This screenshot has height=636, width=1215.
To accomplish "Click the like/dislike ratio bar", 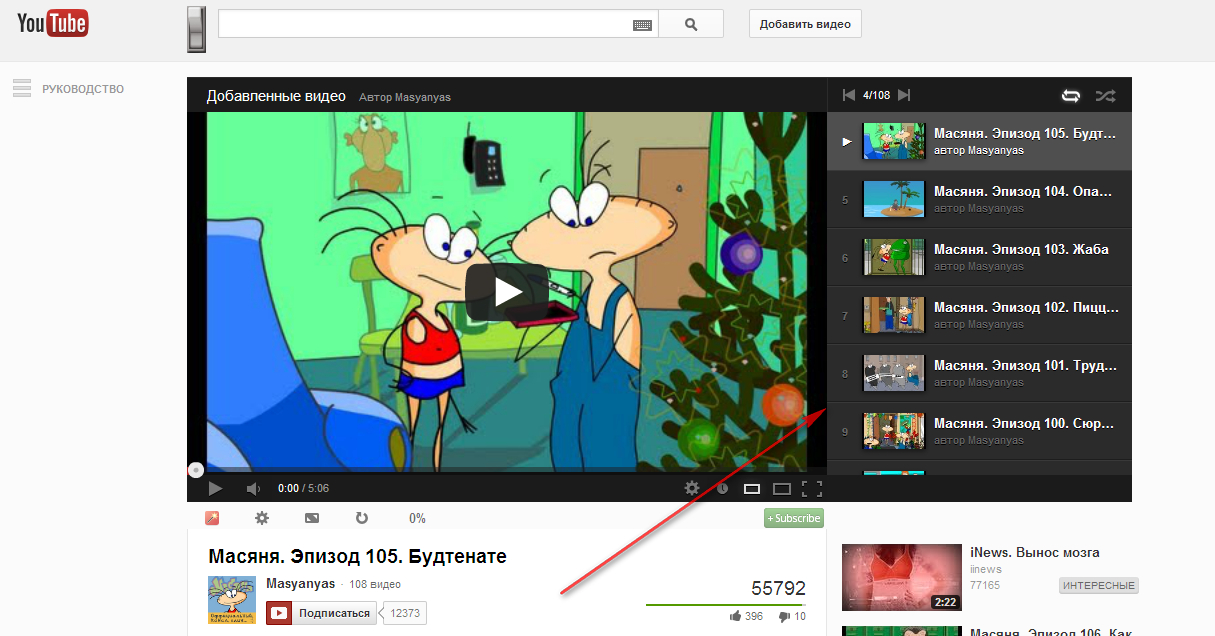I will pos(726,605).
